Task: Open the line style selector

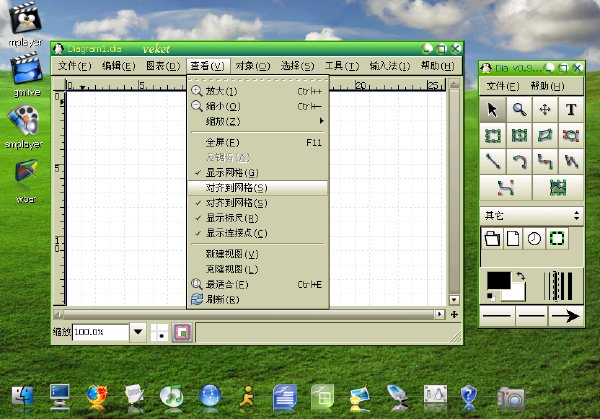Action: tap(532, 316)
